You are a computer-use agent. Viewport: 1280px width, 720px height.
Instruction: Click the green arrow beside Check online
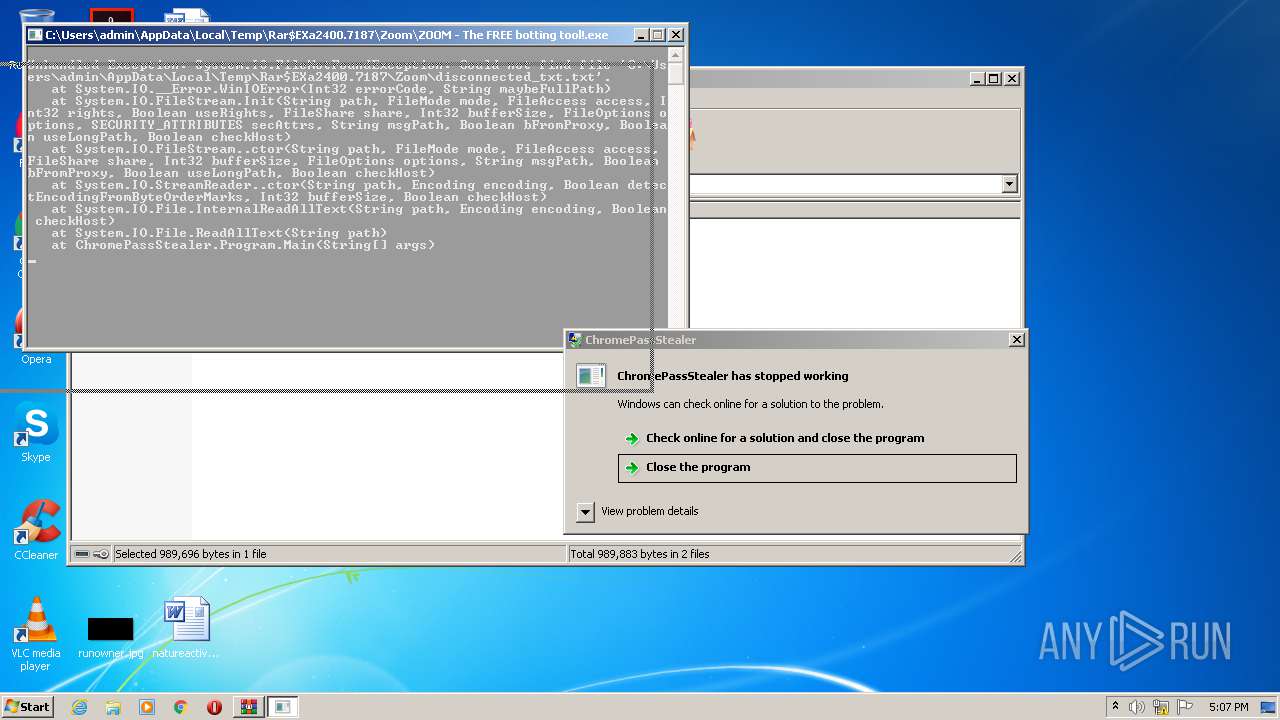(631, 438)
